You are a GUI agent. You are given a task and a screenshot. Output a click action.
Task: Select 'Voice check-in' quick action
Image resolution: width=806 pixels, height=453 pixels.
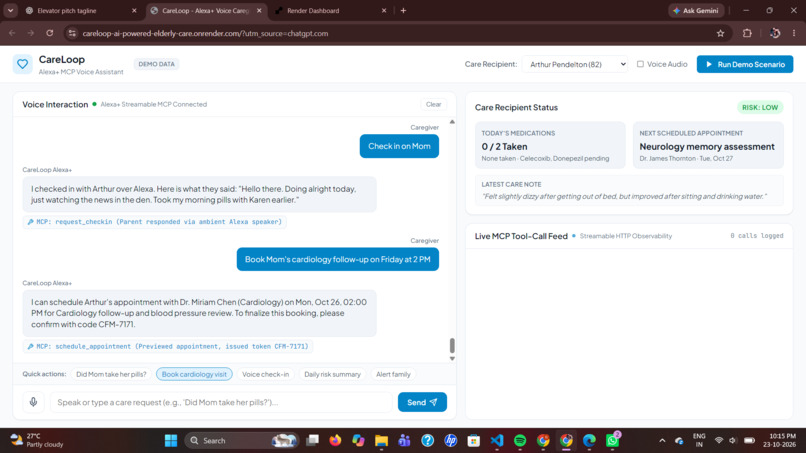[265, 374]
